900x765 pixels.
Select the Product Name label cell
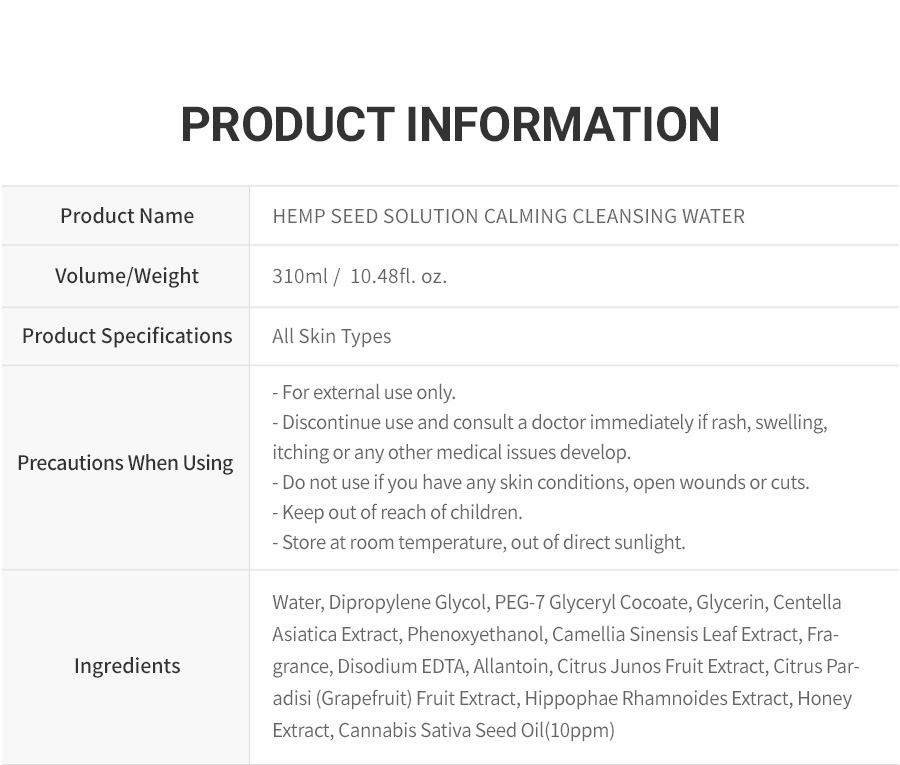[x=126, y=216]
